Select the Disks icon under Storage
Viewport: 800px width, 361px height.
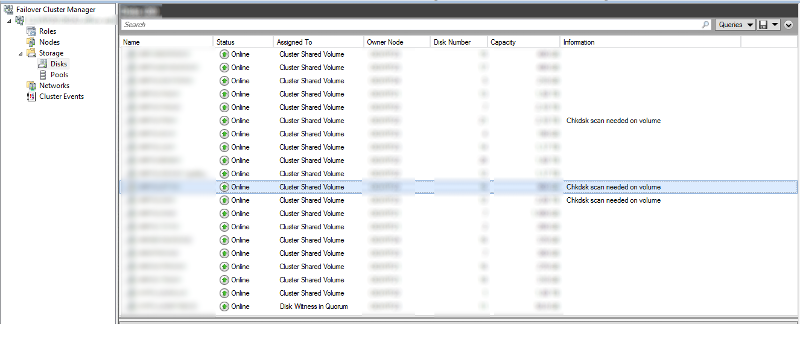(x=42, y=64)
